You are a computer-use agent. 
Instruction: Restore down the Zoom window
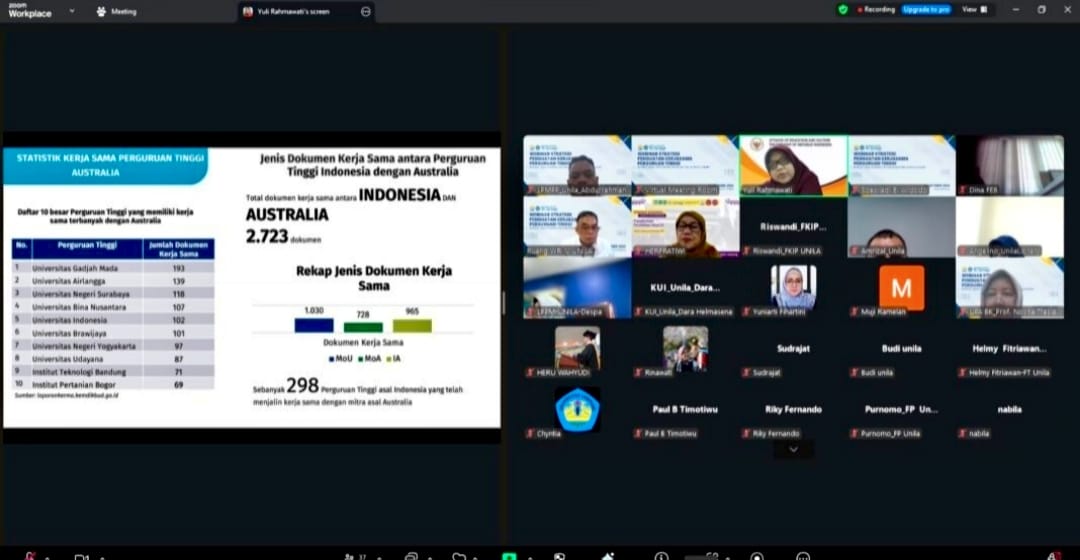pyautogui.click(x=1041, y=10)
